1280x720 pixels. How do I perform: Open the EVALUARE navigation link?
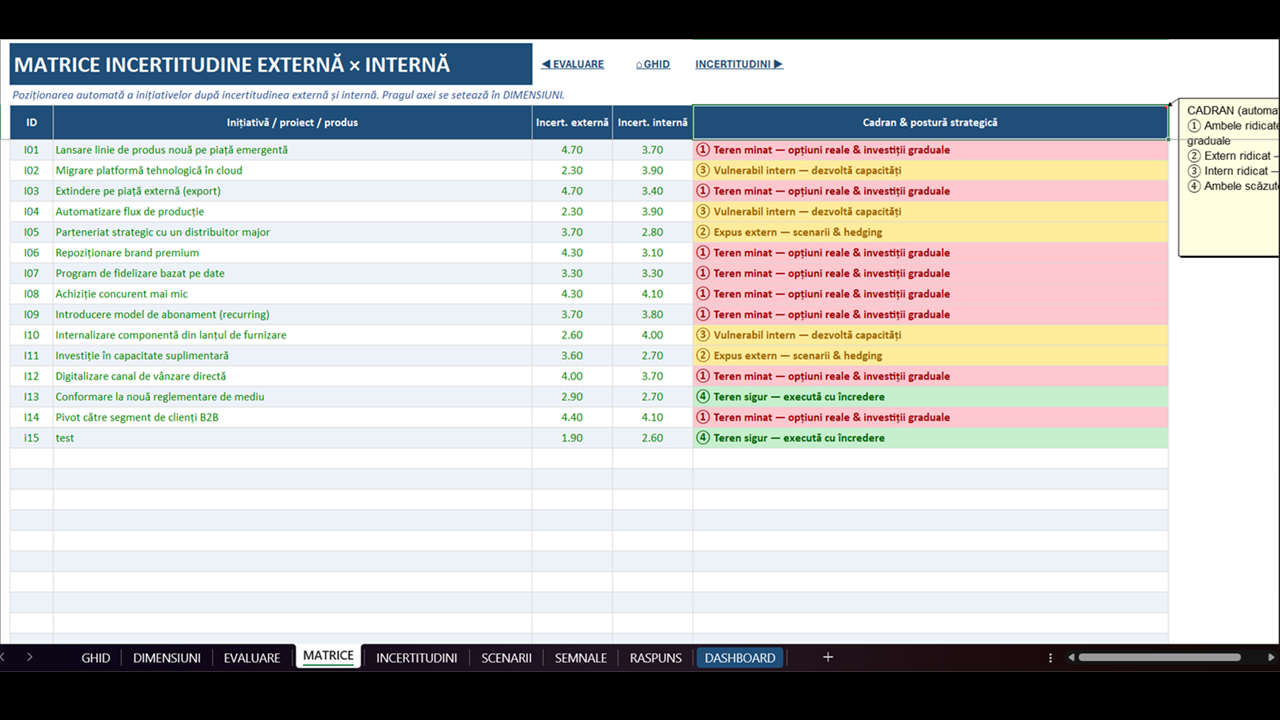pyautogui.click(x=572, y=64)
